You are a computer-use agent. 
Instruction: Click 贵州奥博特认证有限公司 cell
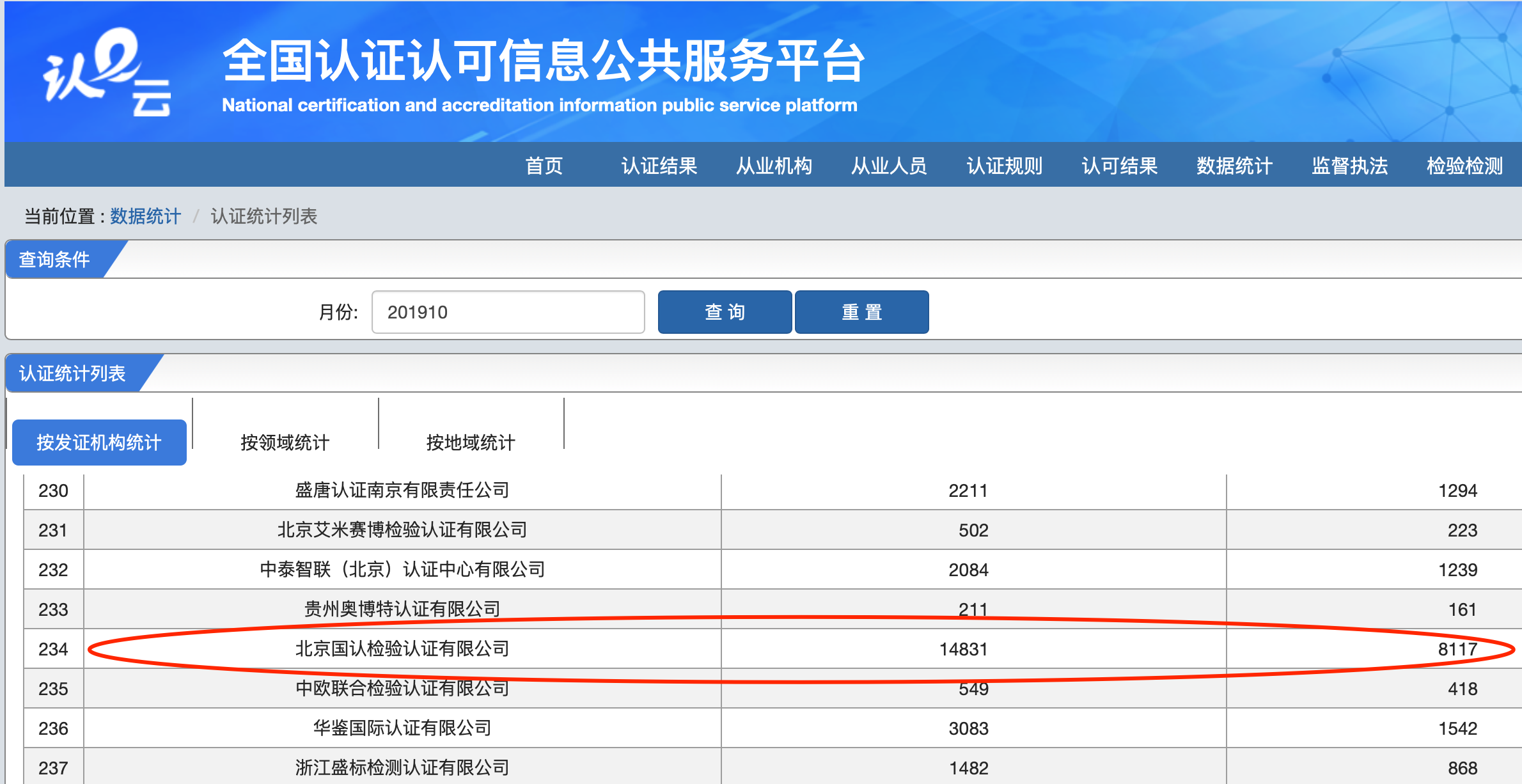tap(402, 609)
